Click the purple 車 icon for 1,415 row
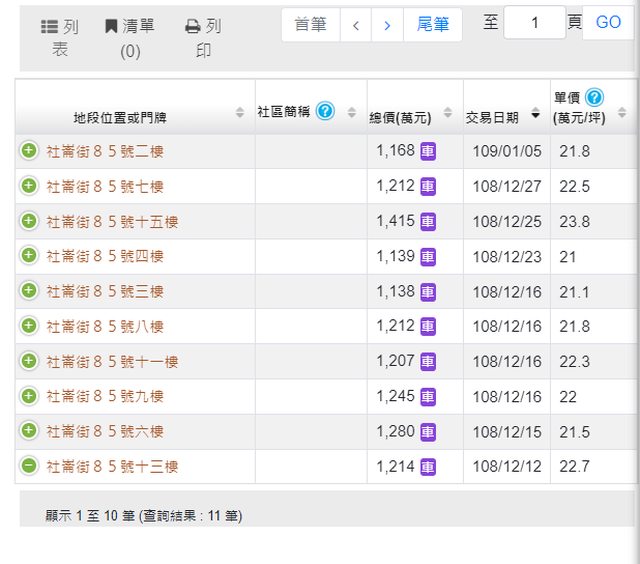Image resolution: width=640 pixels, height=564 pixels. (x=428, y=221)
